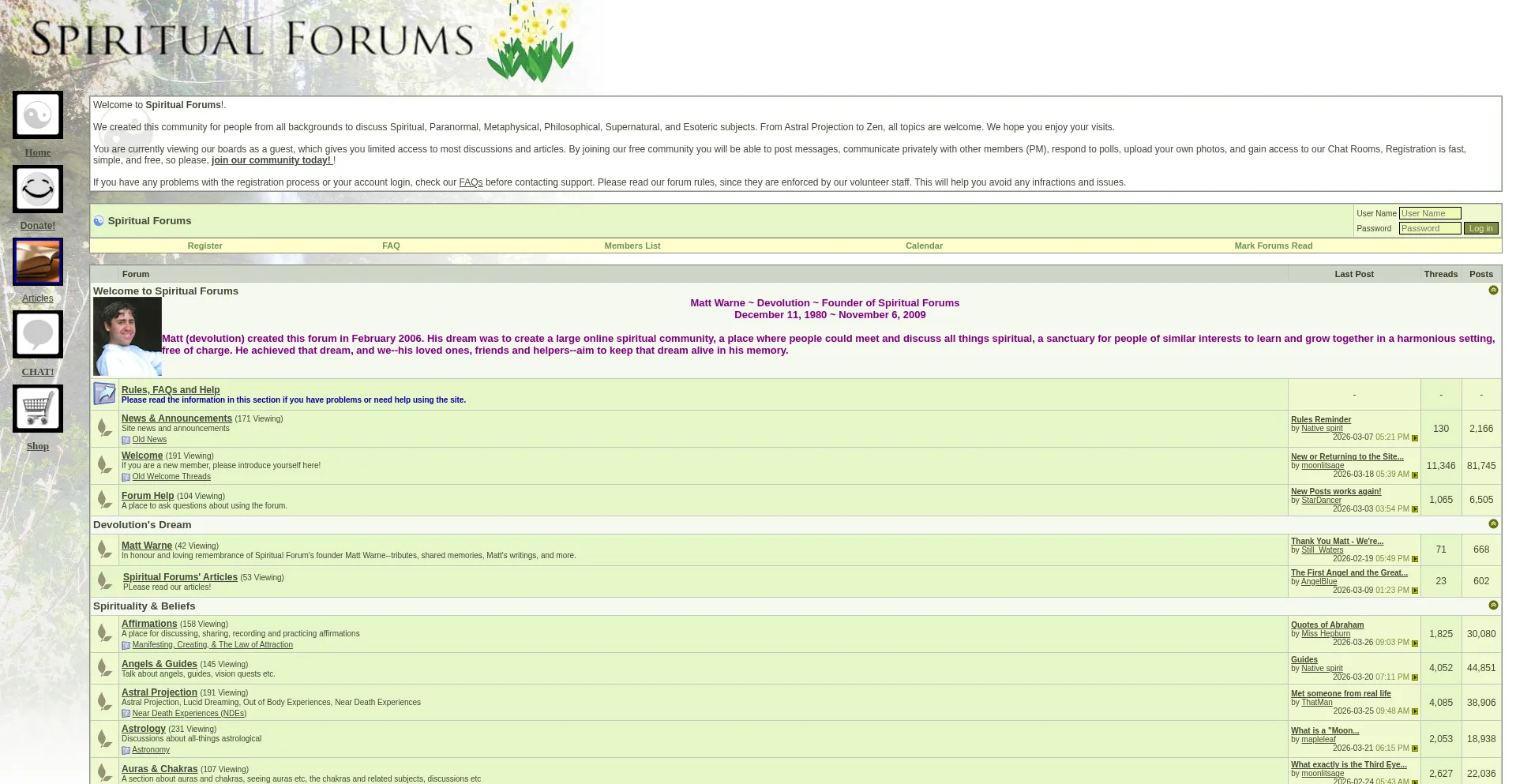1516x784 pixels.
Task: Open the Rules, FAQs and Help forum
Action: click(x=171, y=390)
